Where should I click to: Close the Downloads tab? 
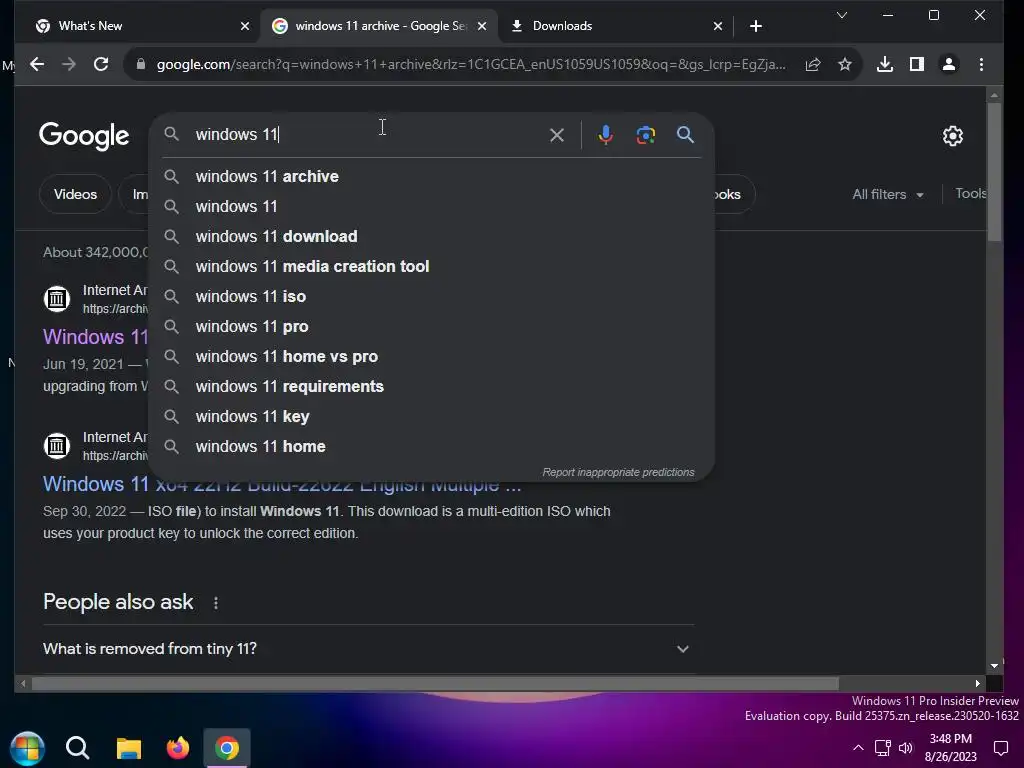[718, 26]
